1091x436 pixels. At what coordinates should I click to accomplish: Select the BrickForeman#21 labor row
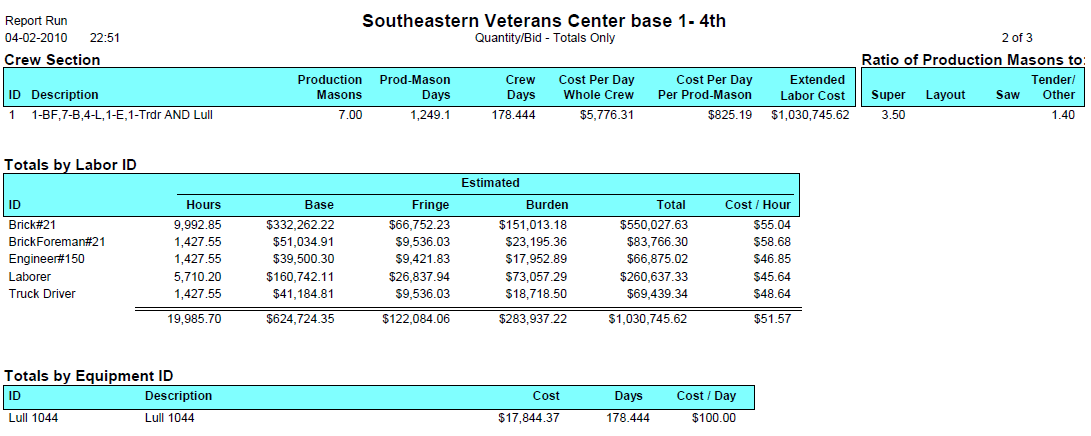pyautogui.click(x=57, y=242)
